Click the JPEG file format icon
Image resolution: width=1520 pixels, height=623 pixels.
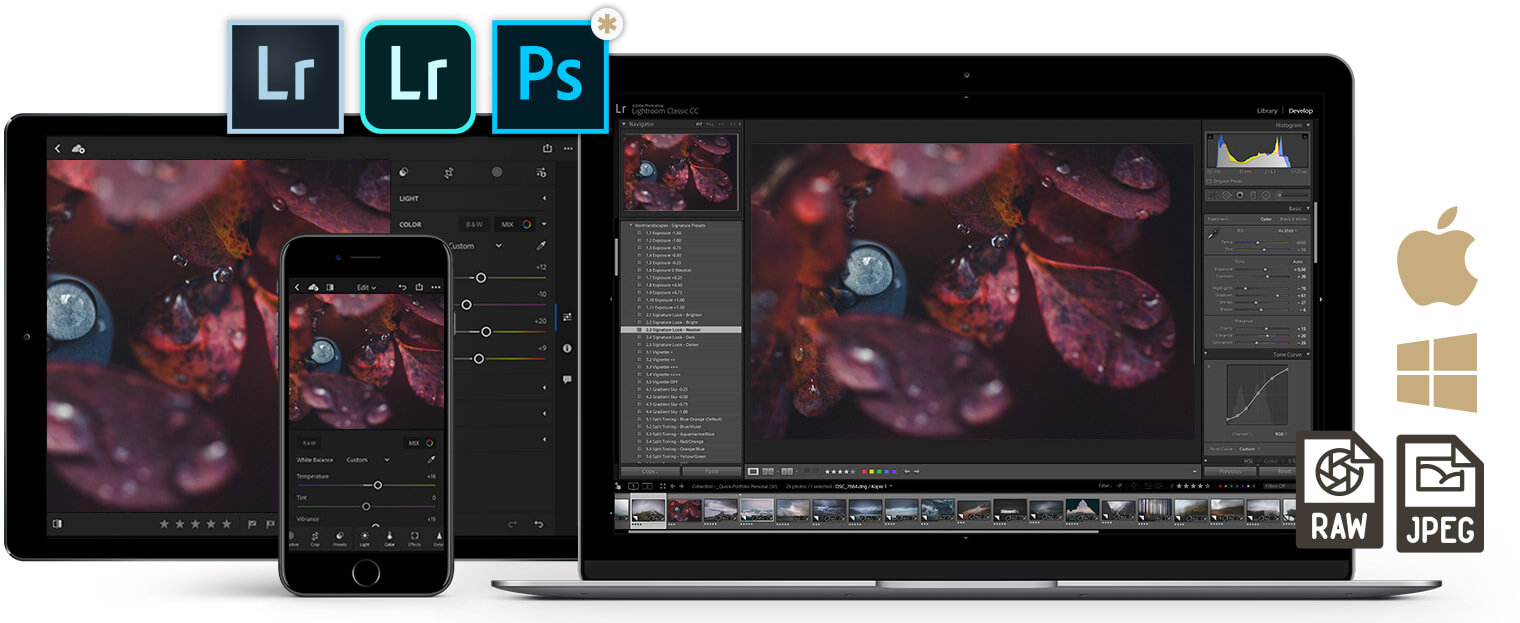pos(1440,493)
